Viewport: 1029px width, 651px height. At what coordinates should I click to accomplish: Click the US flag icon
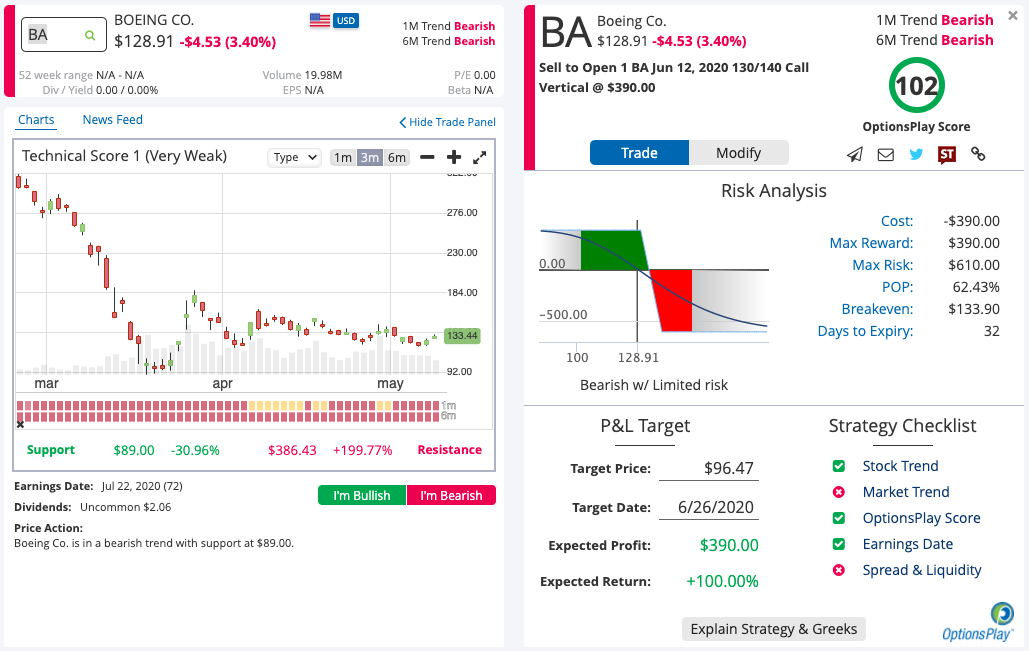(x=320, y=20)
